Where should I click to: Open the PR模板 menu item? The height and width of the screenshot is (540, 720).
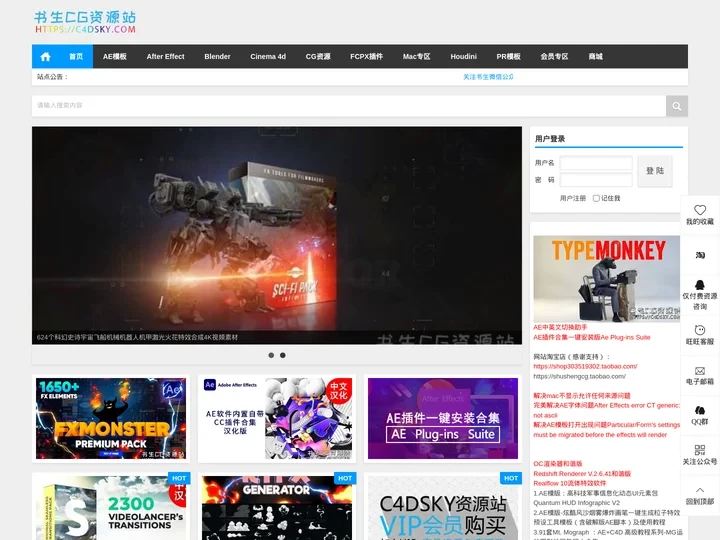point(508,56)
